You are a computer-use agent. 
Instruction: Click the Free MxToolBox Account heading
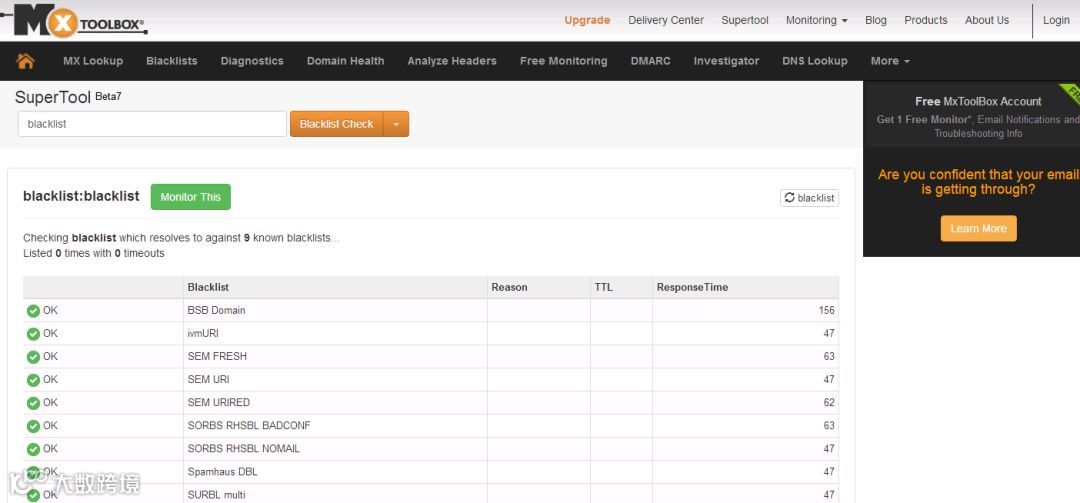click(978, 101)
